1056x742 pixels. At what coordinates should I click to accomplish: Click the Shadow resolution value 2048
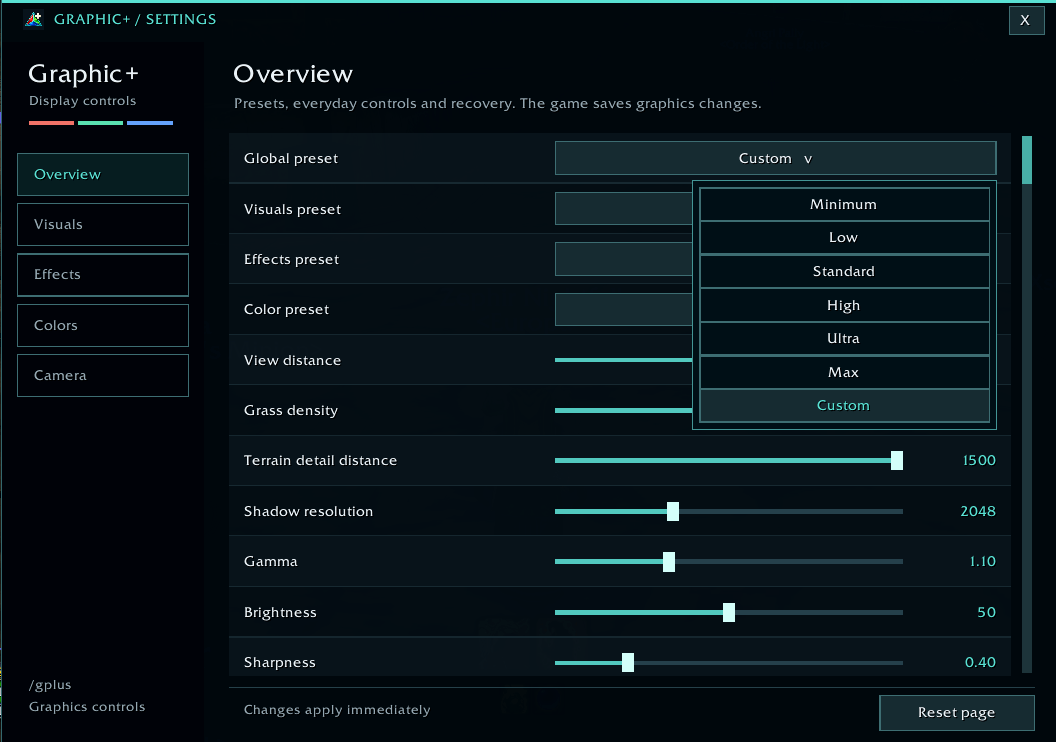pos(978,511)
